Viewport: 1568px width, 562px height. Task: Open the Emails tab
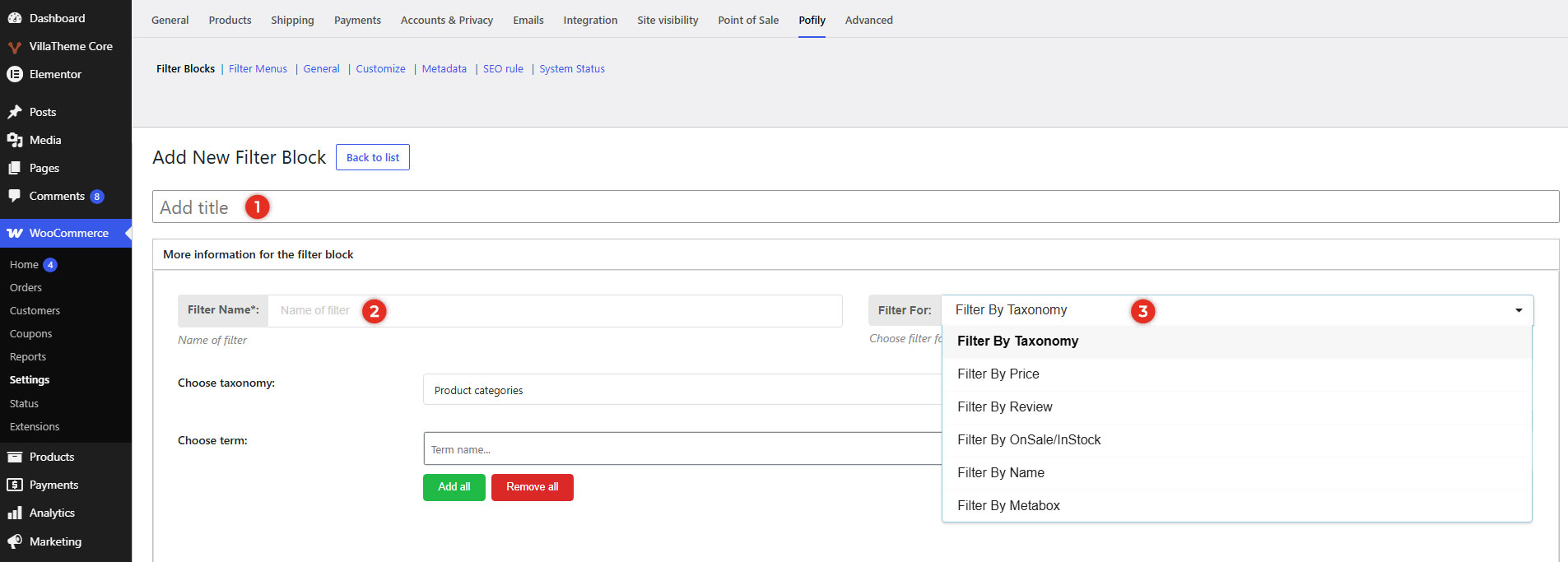pos(528,20)
